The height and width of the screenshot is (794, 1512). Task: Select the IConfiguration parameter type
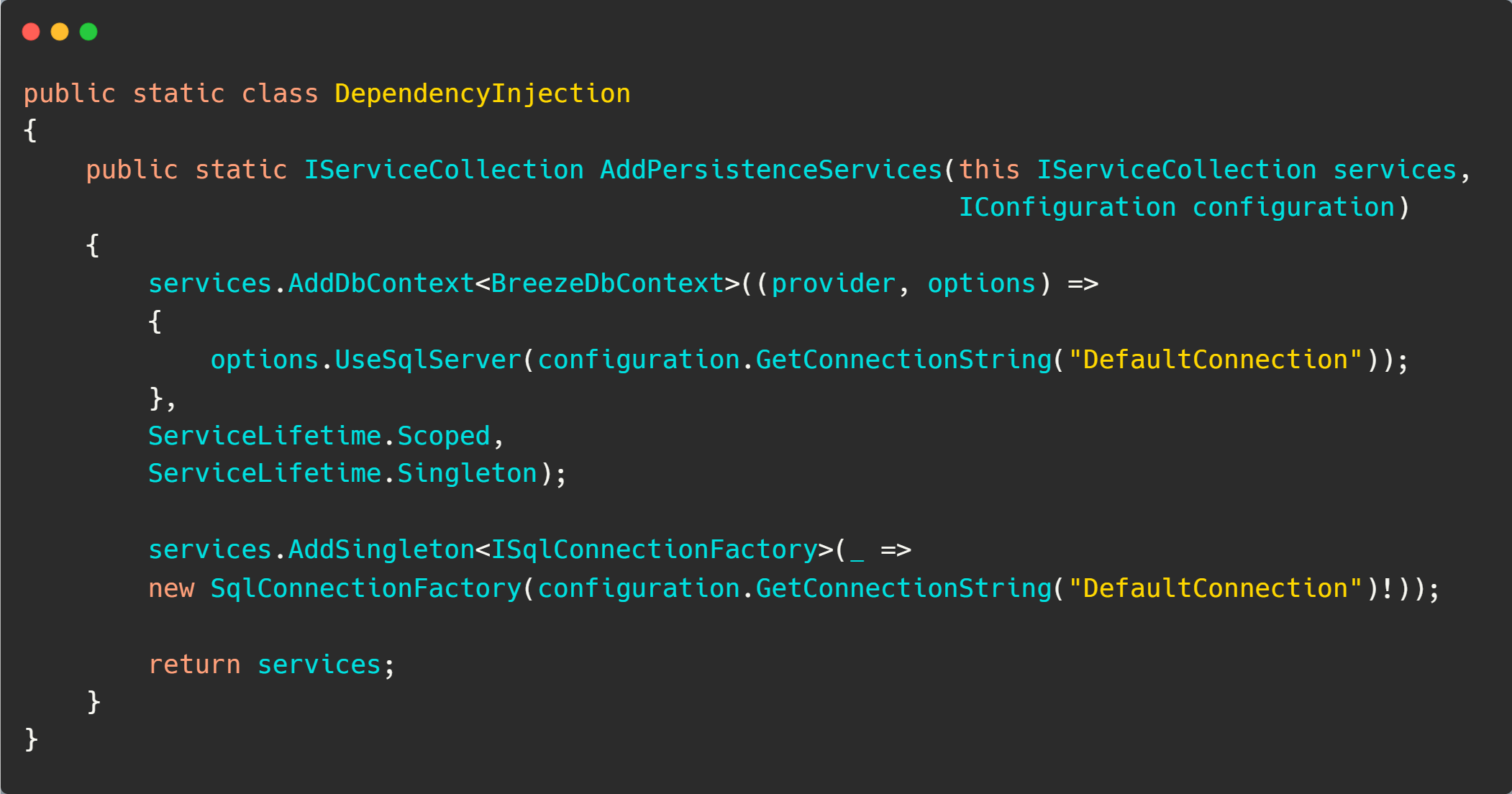pyautogui.click(x=1067, y=207)
